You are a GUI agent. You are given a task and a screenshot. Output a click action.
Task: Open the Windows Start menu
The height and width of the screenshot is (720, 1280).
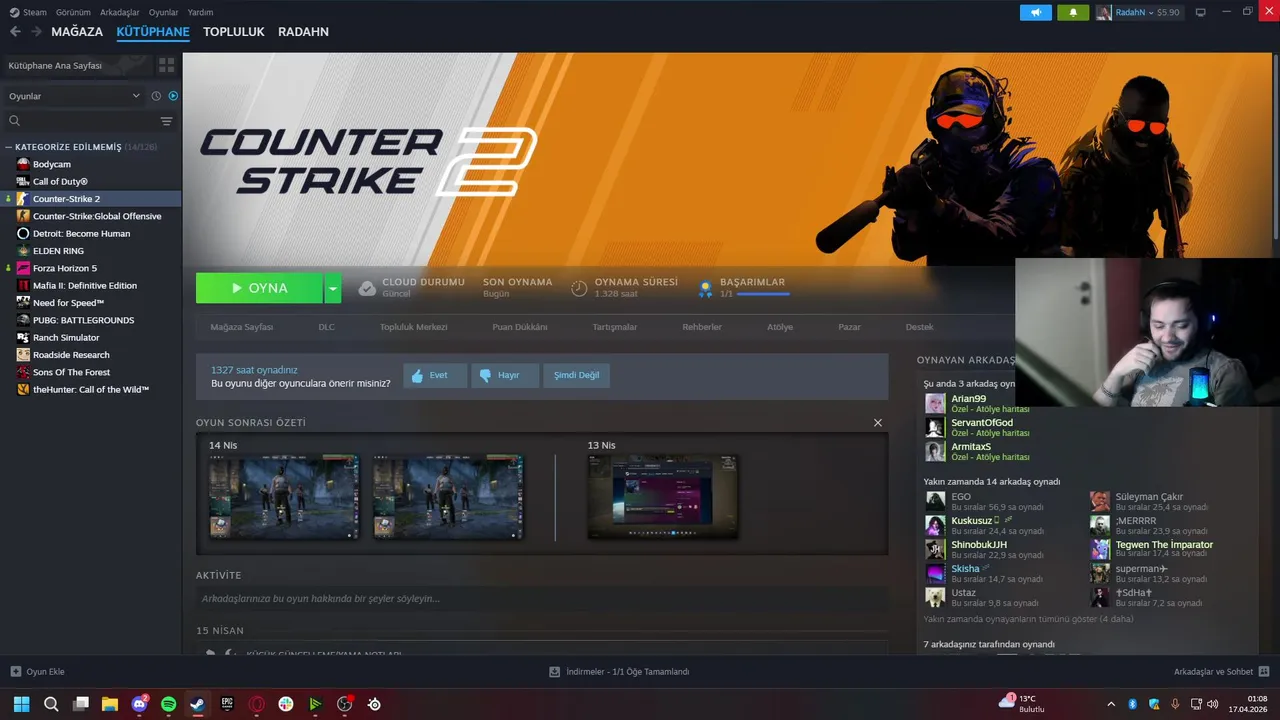(x=22, y=704)
